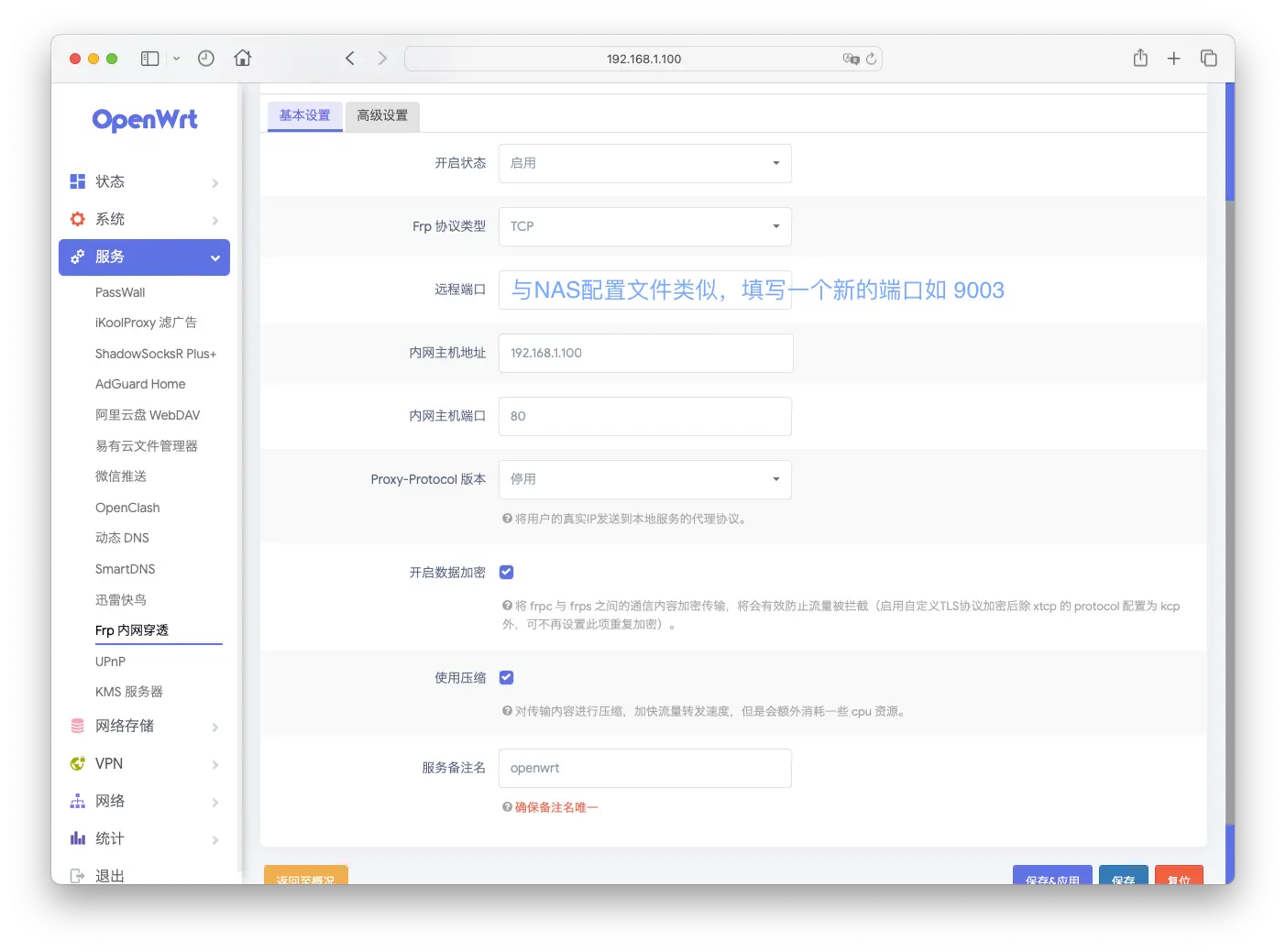Uncheck the 开启数据加密 checkbox
1286x952 pixels.
tap(506, 573)
